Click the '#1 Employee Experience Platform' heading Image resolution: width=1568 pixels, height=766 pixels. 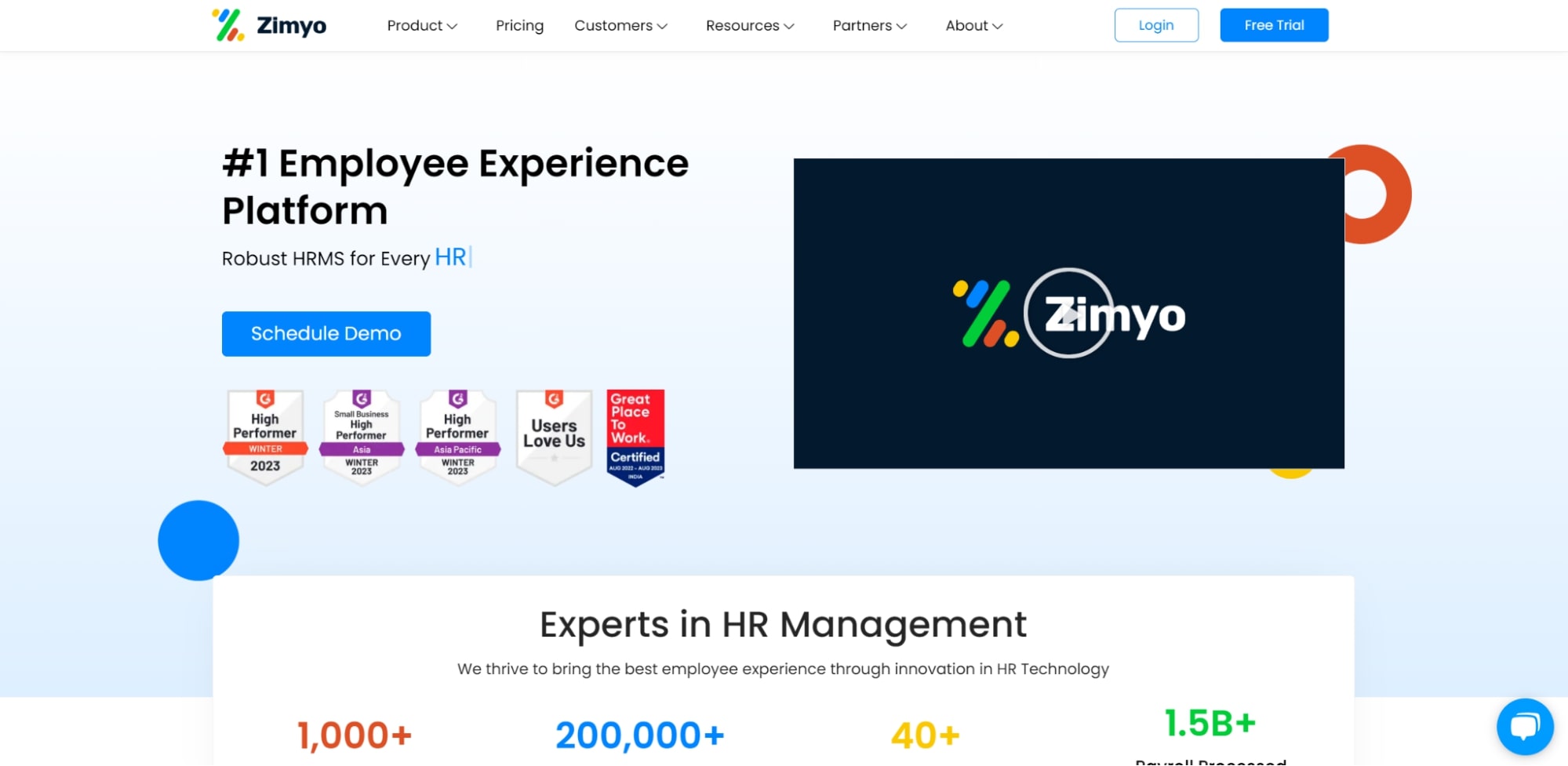[x=455, y=187]
